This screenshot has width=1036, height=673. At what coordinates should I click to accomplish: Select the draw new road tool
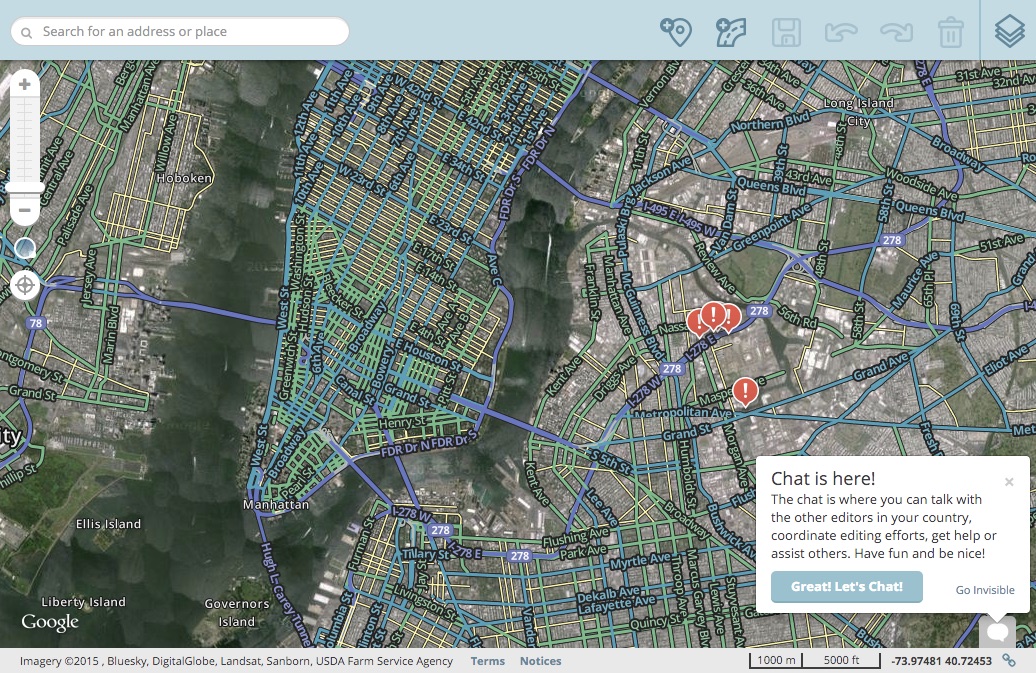click(731, 31)
